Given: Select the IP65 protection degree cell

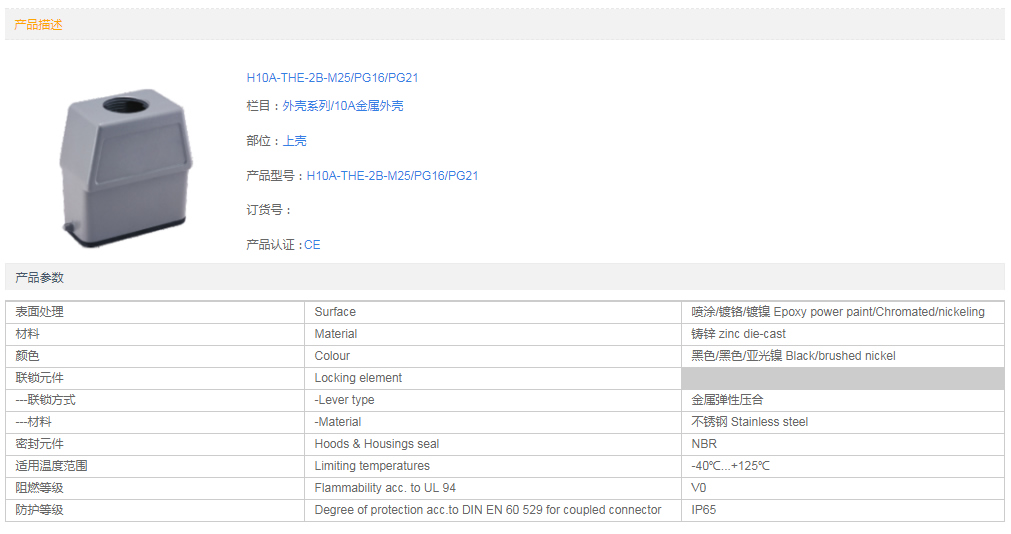Looking at the screenshot, I should [x=703, y=510].
